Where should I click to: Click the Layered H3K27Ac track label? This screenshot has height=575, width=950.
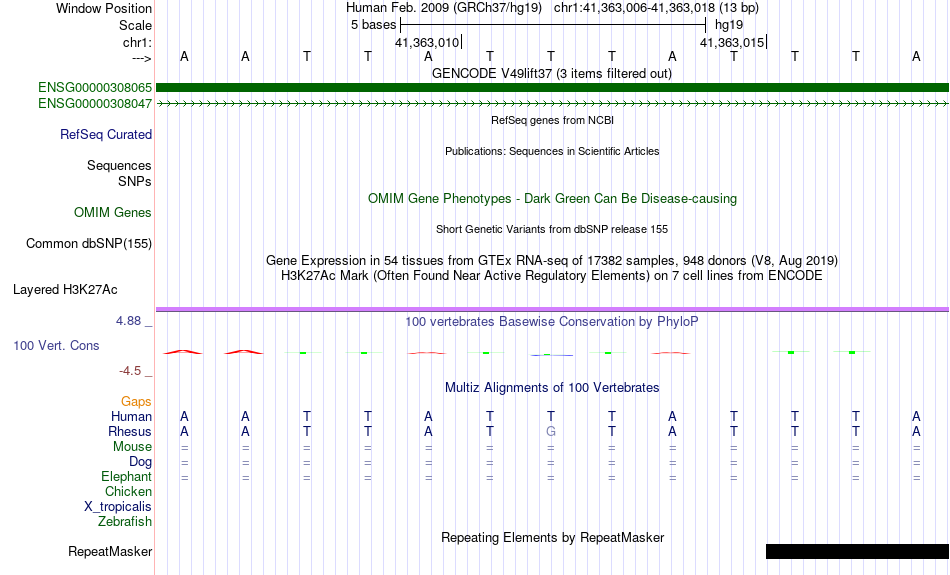tap(65, 290)
